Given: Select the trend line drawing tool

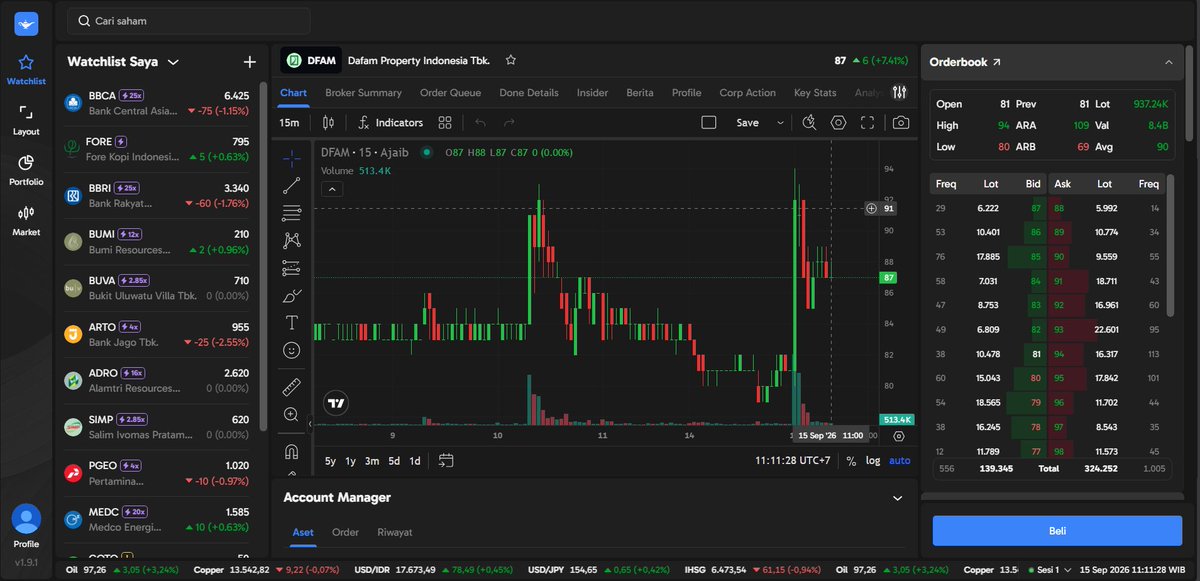Looking at the screenshot, I should coord(291,186).
